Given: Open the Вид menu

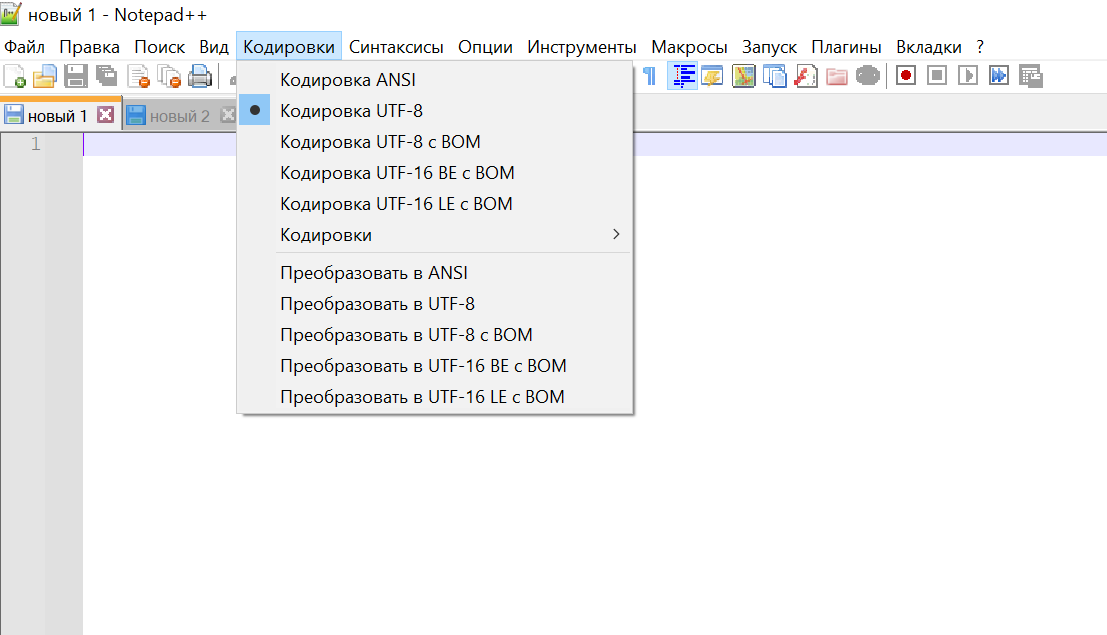Looking at the screenshot, I should pyautogui.click(x=214, y=47).
